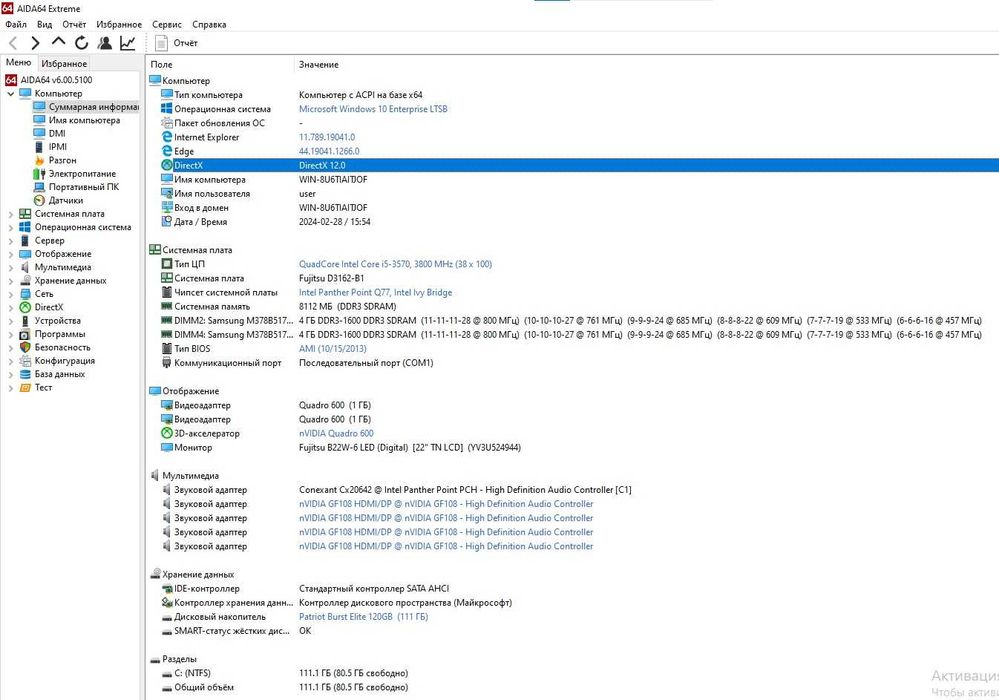The image size is (999, 700).
Task: Open the graph chart toolbar icon
Action: [127, 43]
